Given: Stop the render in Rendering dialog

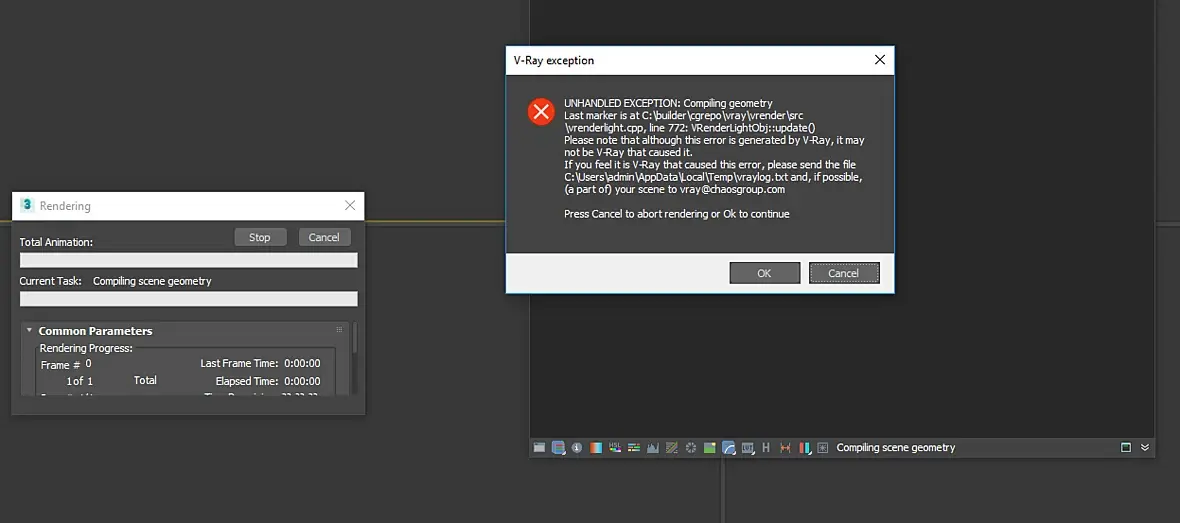Looking at the screenshot, I should pyautogui.click(x=260, y=237).
